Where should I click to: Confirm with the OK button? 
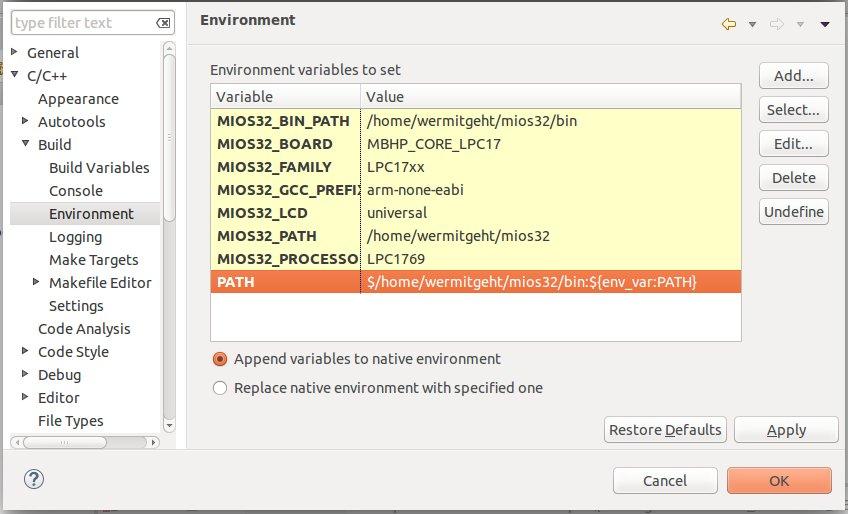(779, 480)
